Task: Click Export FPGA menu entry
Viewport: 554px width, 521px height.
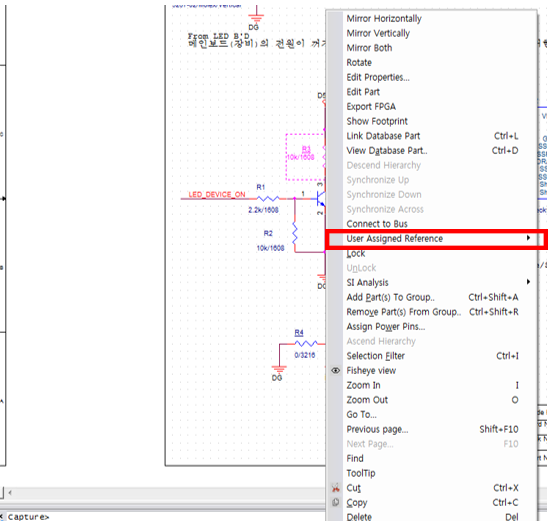Action: 371,107
